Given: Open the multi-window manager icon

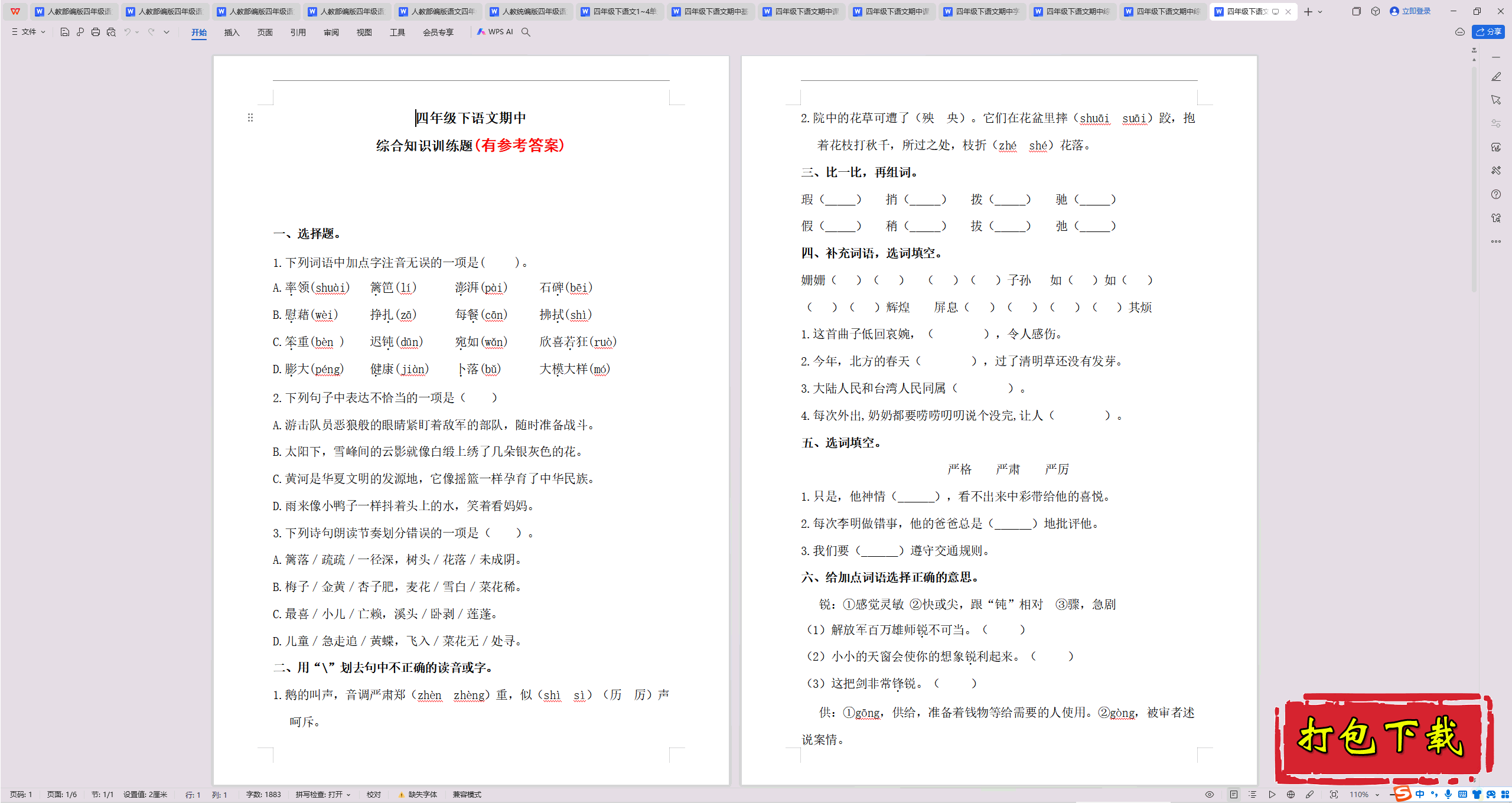Looking at the screenshot, I should 1356,11.
